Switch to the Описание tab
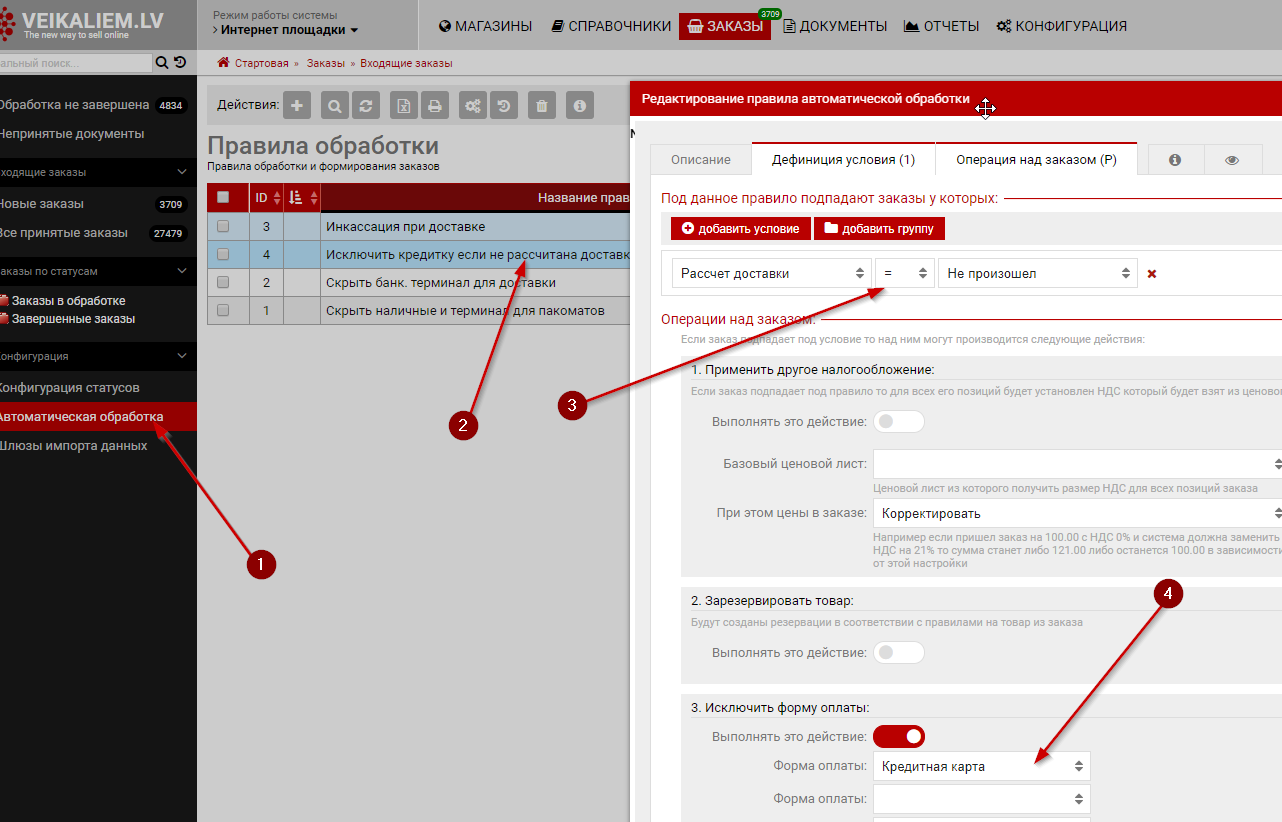The height and width of the screenshot is (822, 1282). (700, 160)
